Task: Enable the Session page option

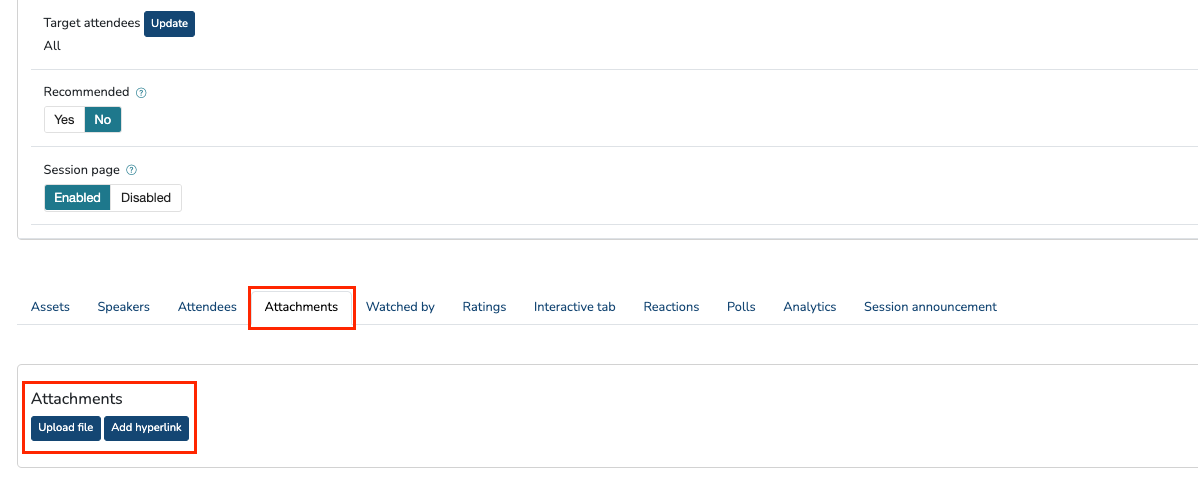Action: [77, 198]
